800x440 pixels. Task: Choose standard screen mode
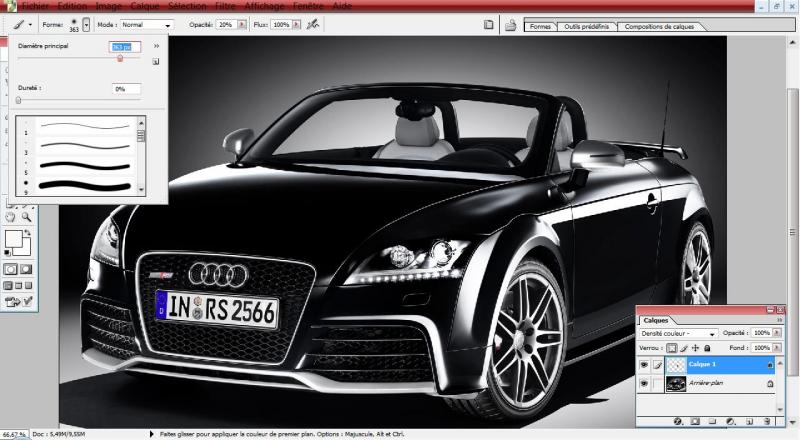tap(8, 285)
